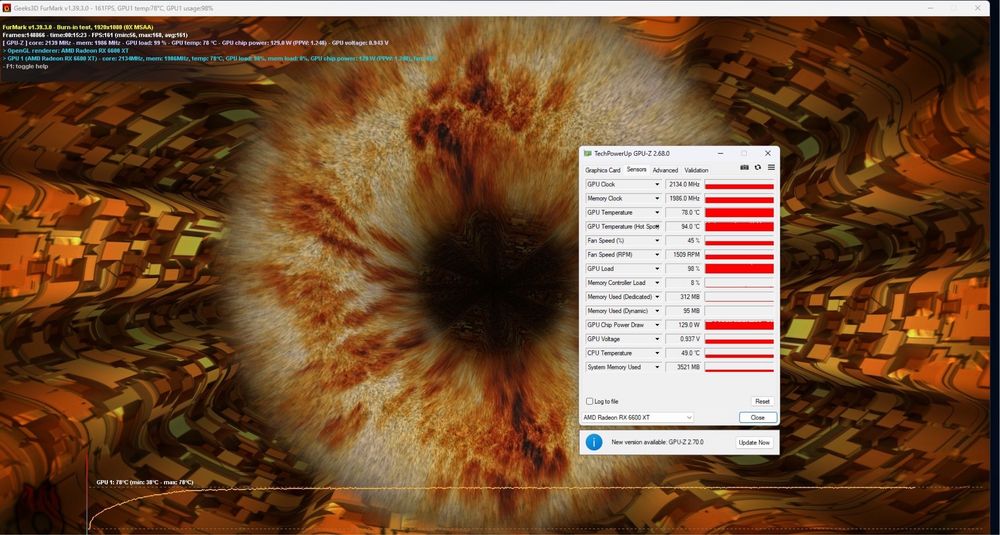Switch to the Graphics Card tab
The height and width of the screenshot is (535, 1000).
(603, 170)
